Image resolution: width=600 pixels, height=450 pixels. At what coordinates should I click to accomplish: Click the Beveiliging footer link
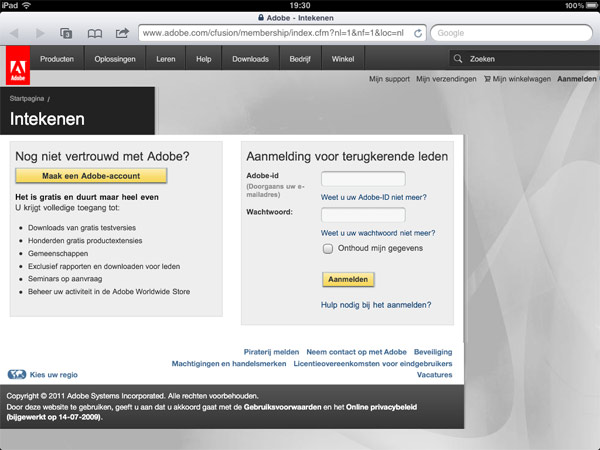(x=433, y=352)
